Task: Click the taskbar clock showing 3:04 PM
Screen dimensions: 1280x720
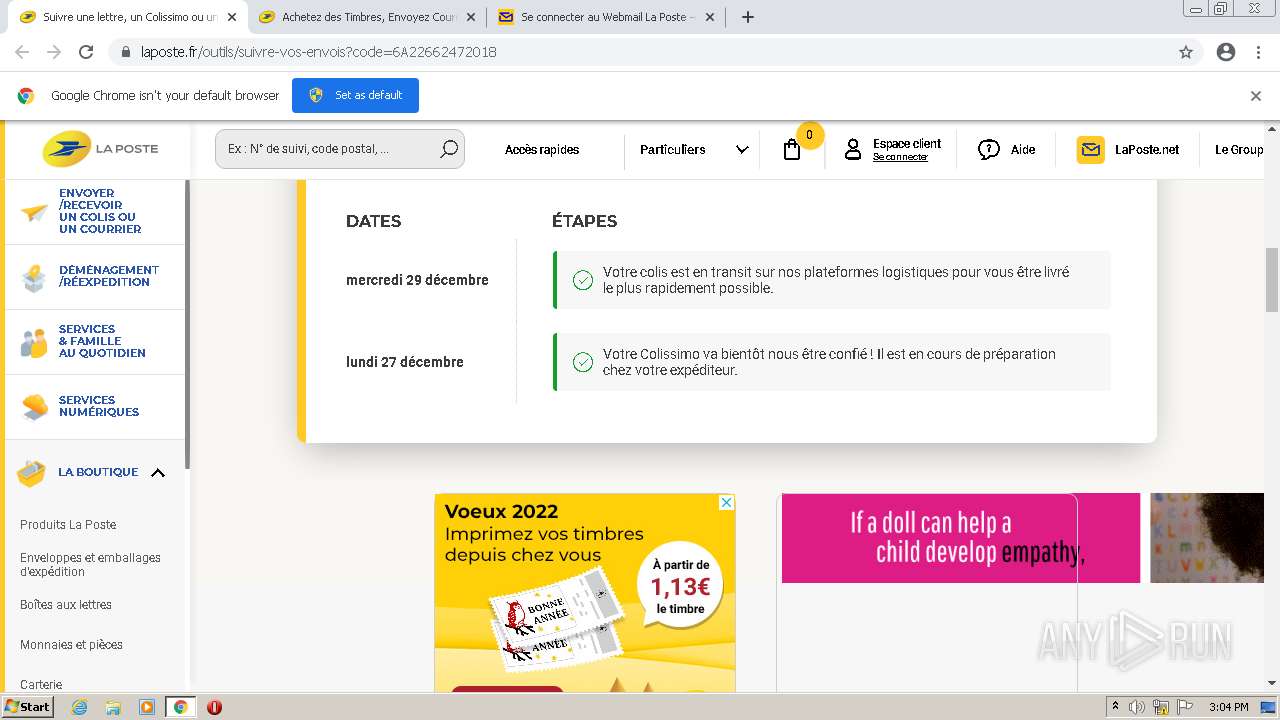Action: tap(1228, 707)
